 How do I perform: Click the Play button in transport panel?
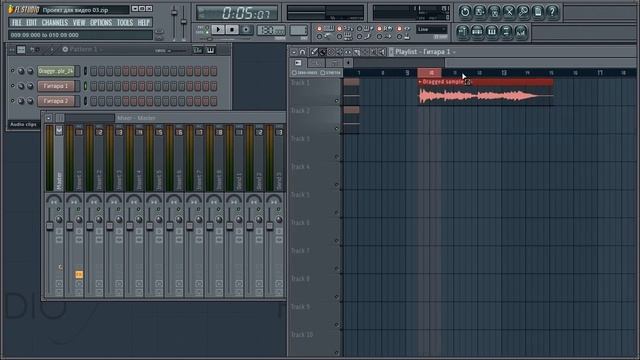(218, 29)
